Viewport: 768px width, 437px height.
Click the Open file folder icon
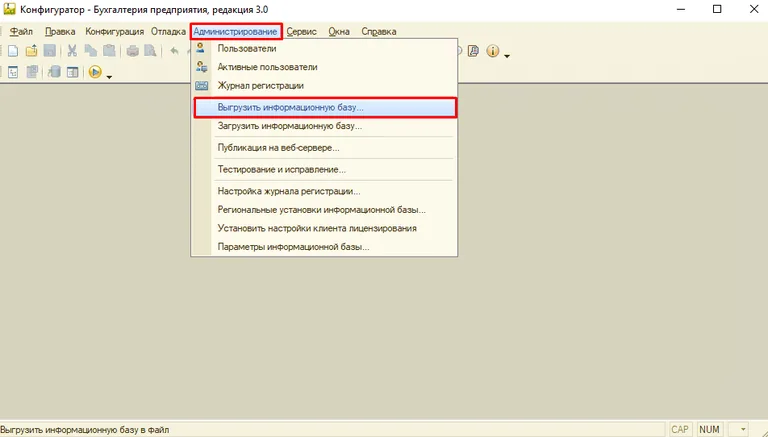[x=31, y=51]
